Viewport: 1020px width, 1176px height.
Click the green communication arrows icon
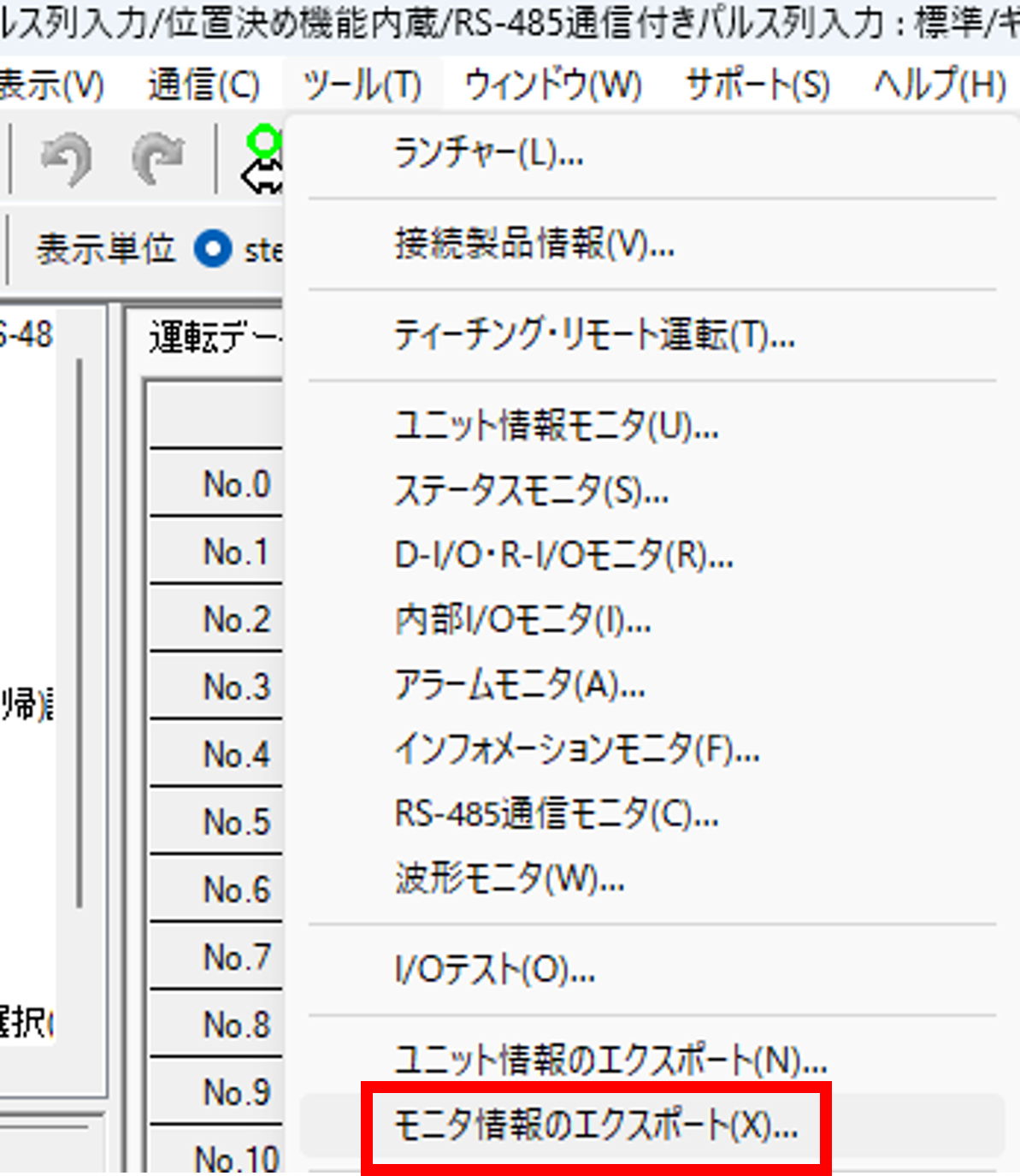pyautogui.click(x=262, y=159)
